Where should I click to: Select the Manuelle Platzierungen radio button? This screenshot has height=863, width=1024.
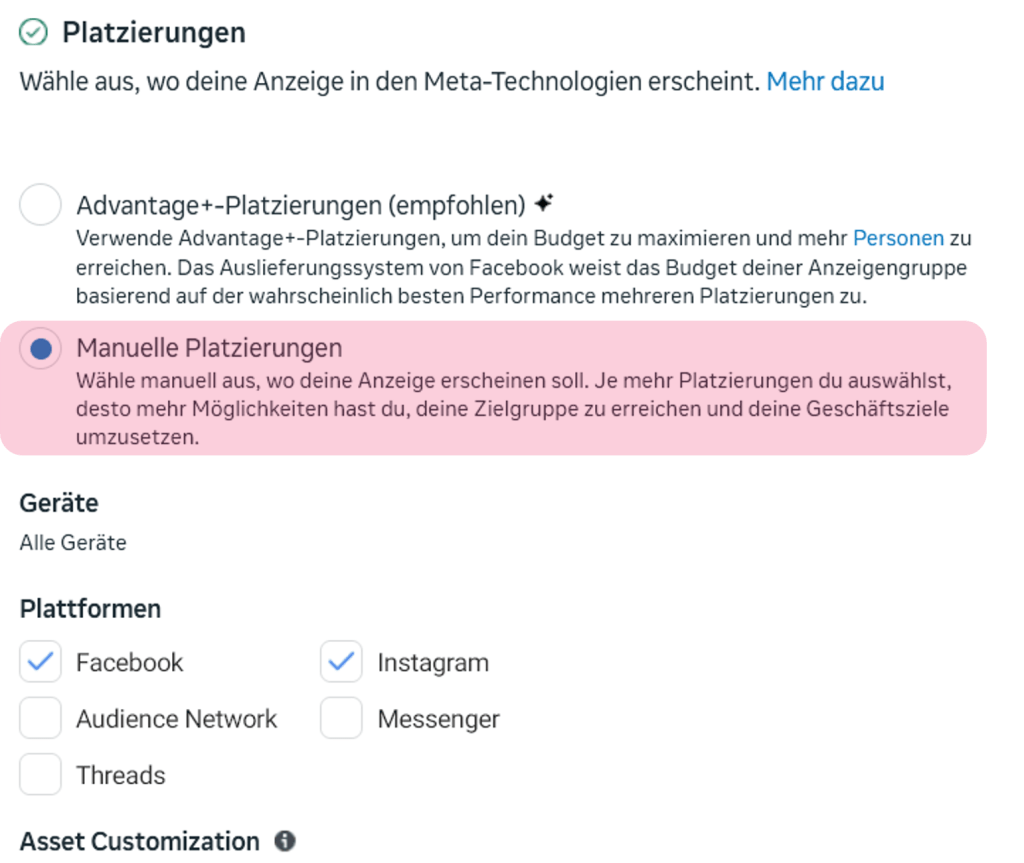pos(40,347)
